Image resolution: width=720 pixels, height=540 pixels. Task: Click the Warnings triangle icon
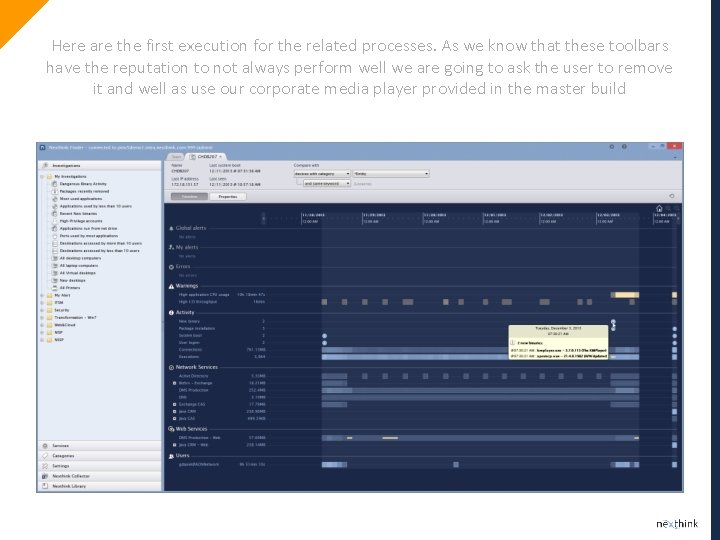point(171,286)
